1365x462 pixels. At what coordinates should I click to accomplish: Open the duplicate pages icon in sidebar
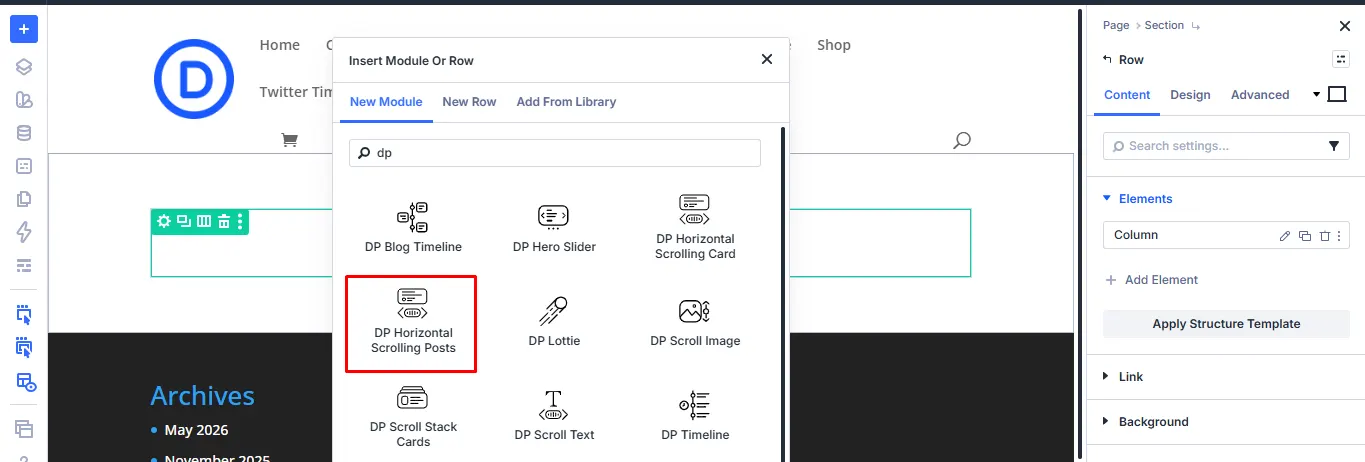pyautogui.click(x=24, y=199)
